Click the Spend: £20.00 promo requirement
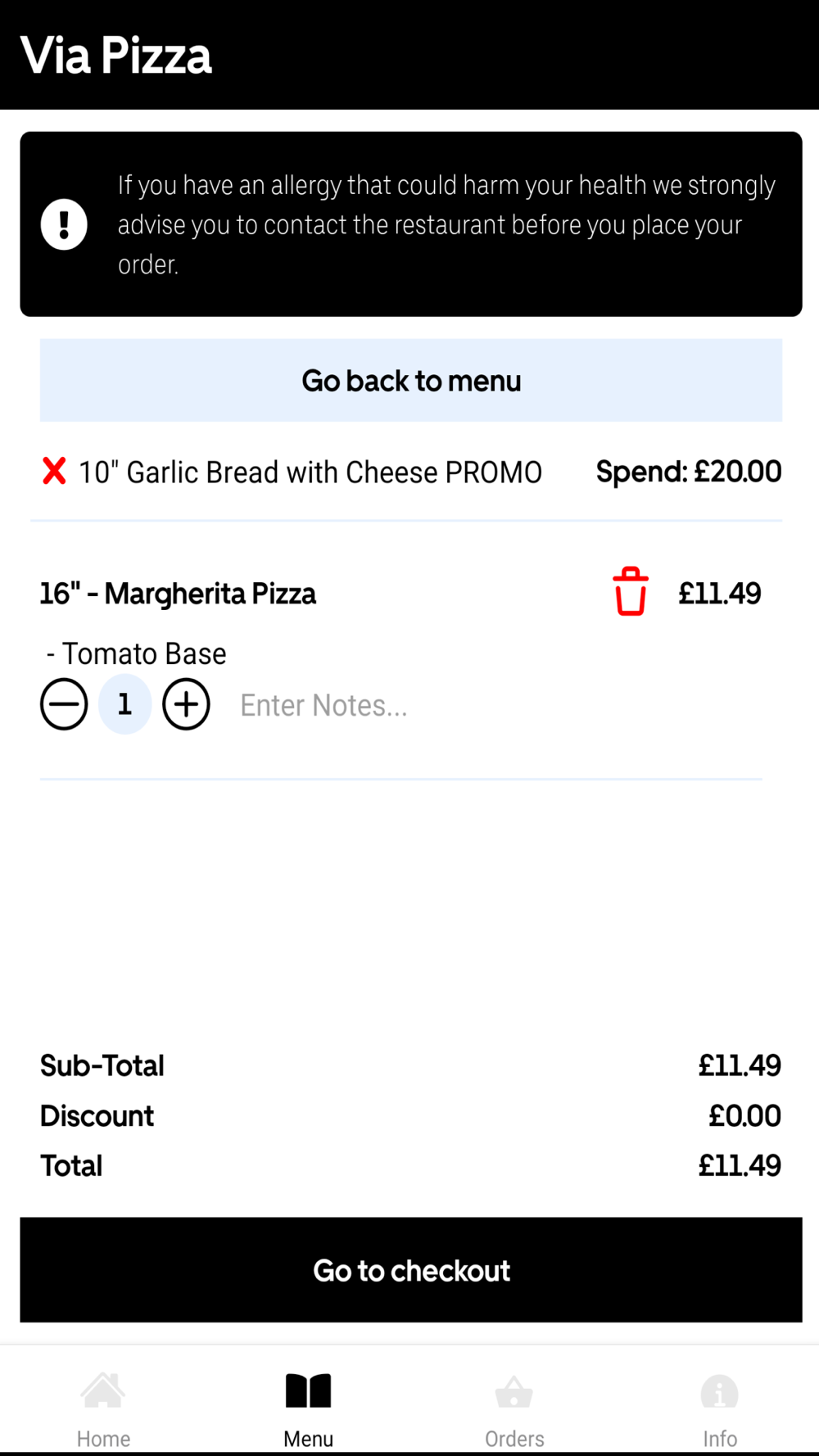 click(688, 472)
